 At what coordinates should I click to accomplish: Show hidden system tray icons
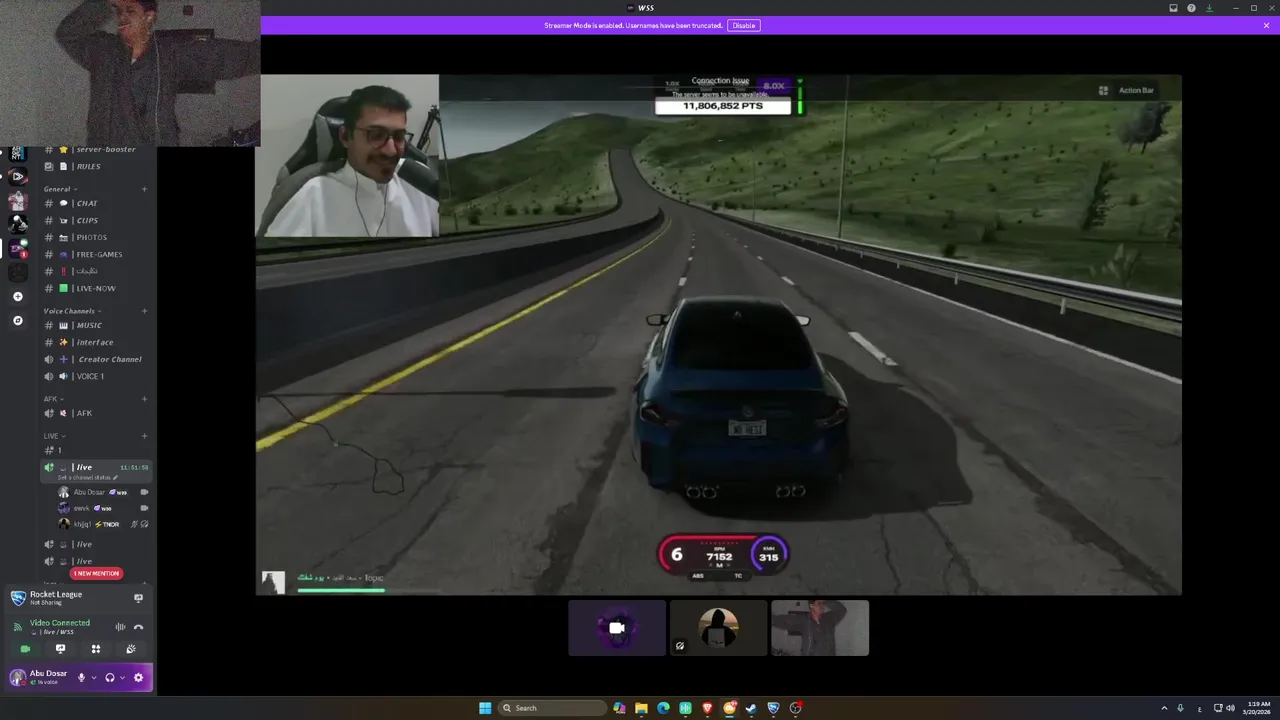[x=1165, y=708]
